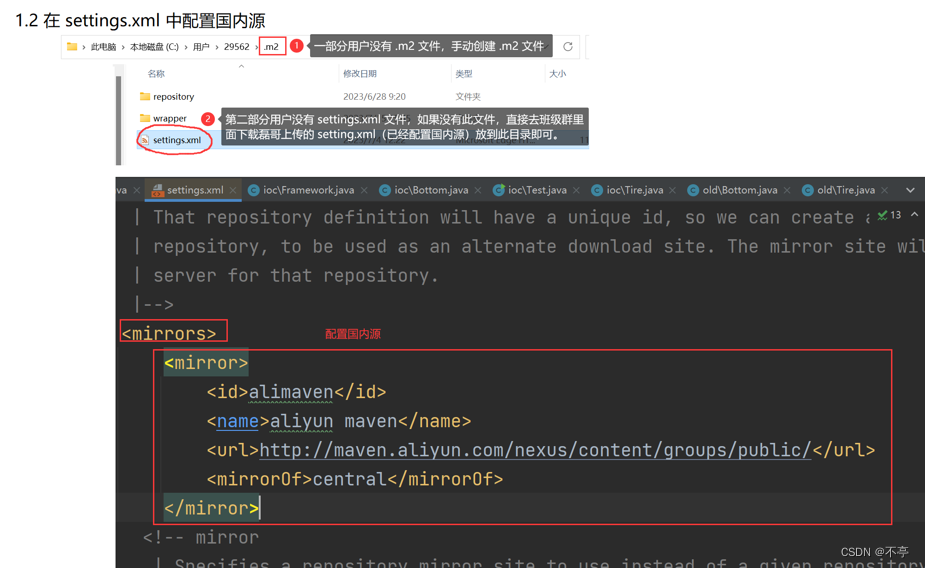Refresh the Explorer folder view
The width and height of the screenshot is (925, 568).
point(568,47)
